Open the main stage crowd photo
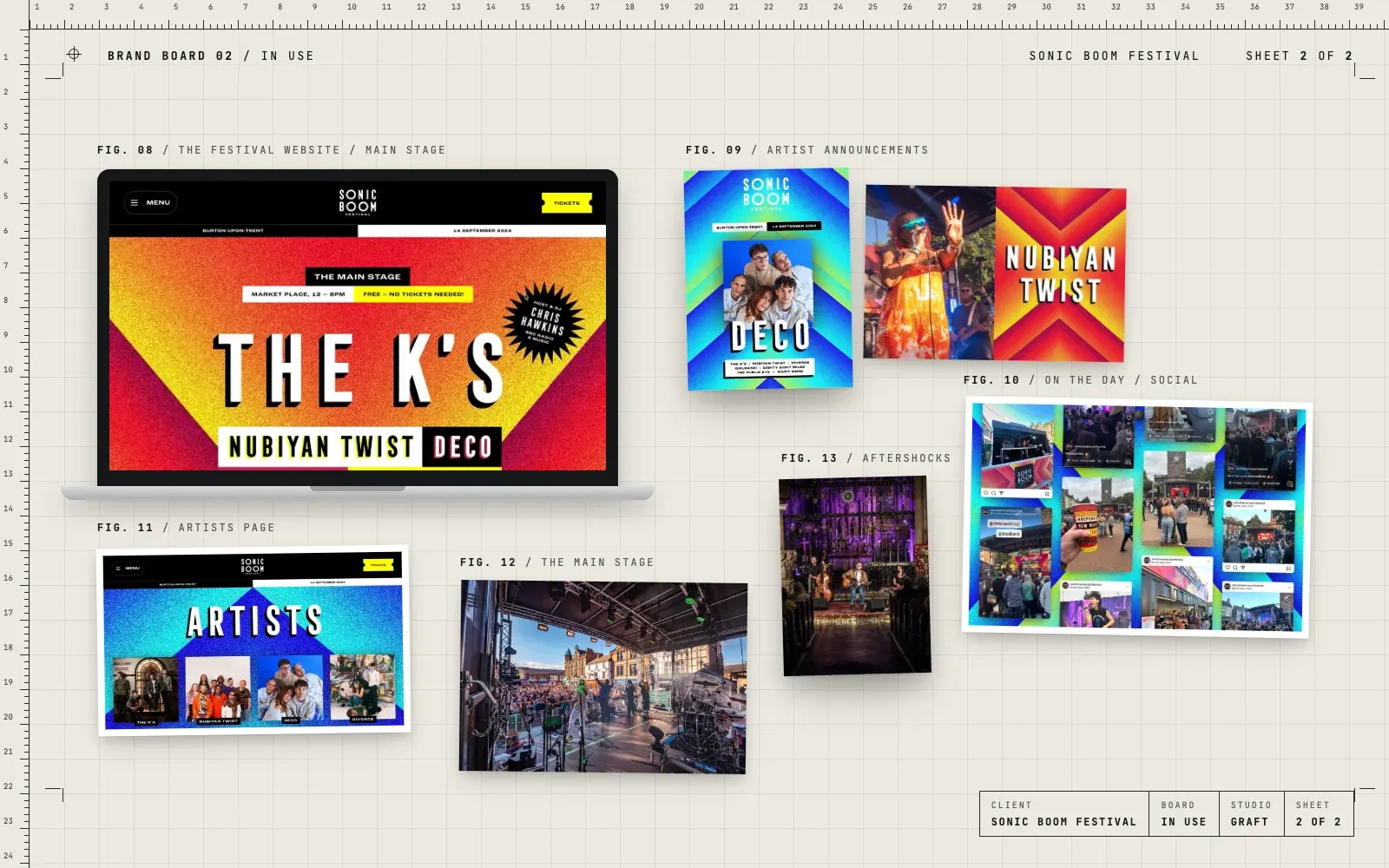 (x=602, y=677)
